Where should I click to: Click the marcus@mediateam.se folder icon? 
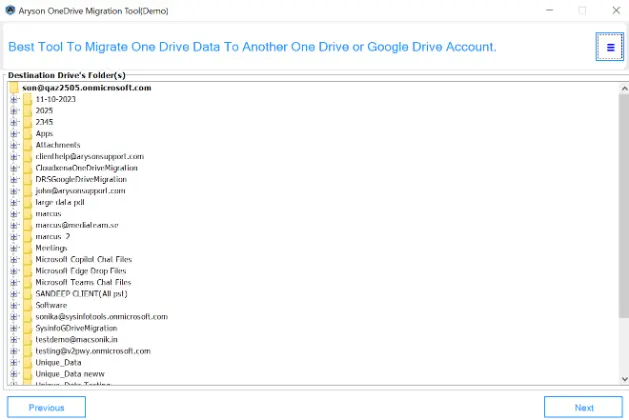(x=27, y=225)
